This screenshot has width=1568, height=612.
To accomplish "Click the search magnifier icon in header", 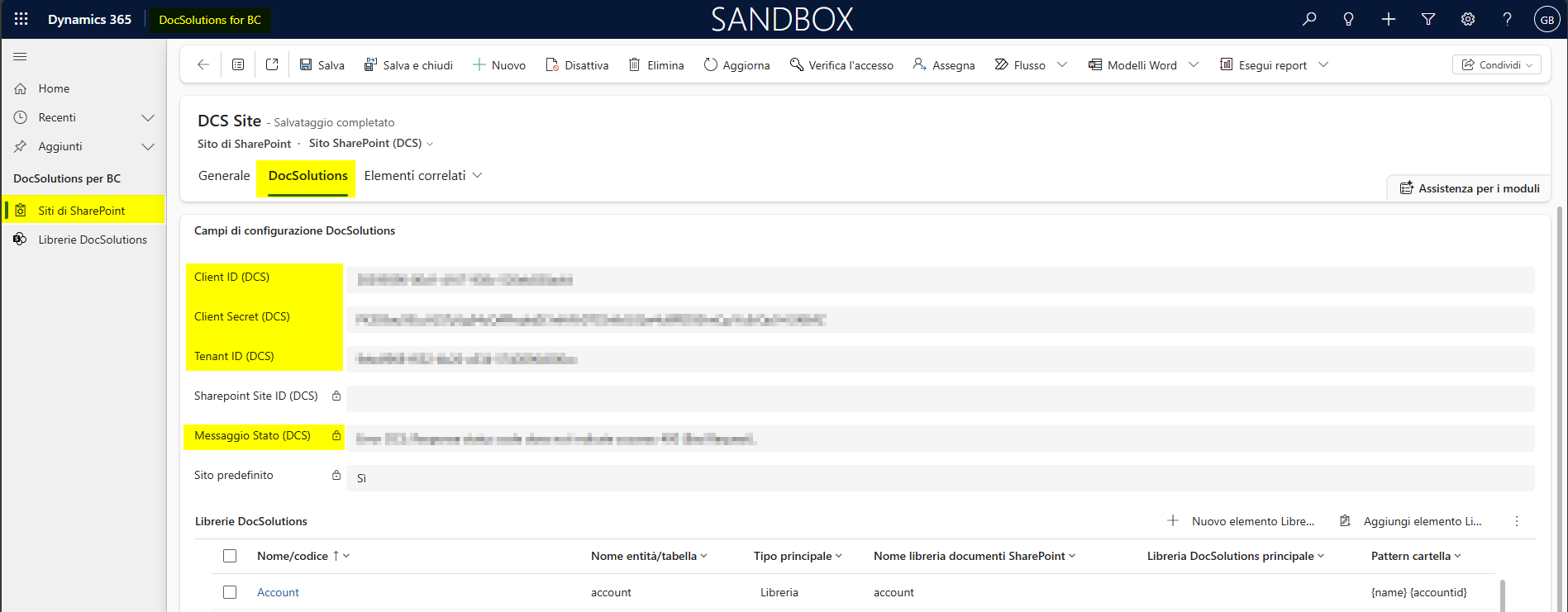I will (x=1309, y=19).
